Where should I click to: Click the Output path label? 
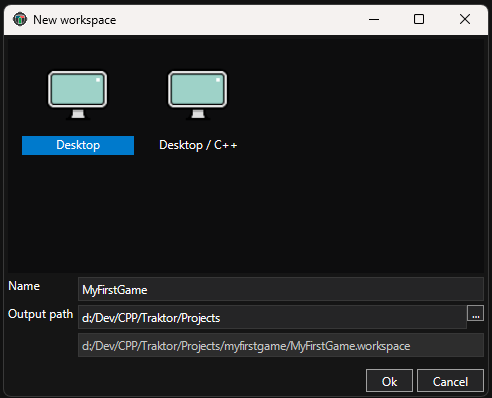coord(40,314)
